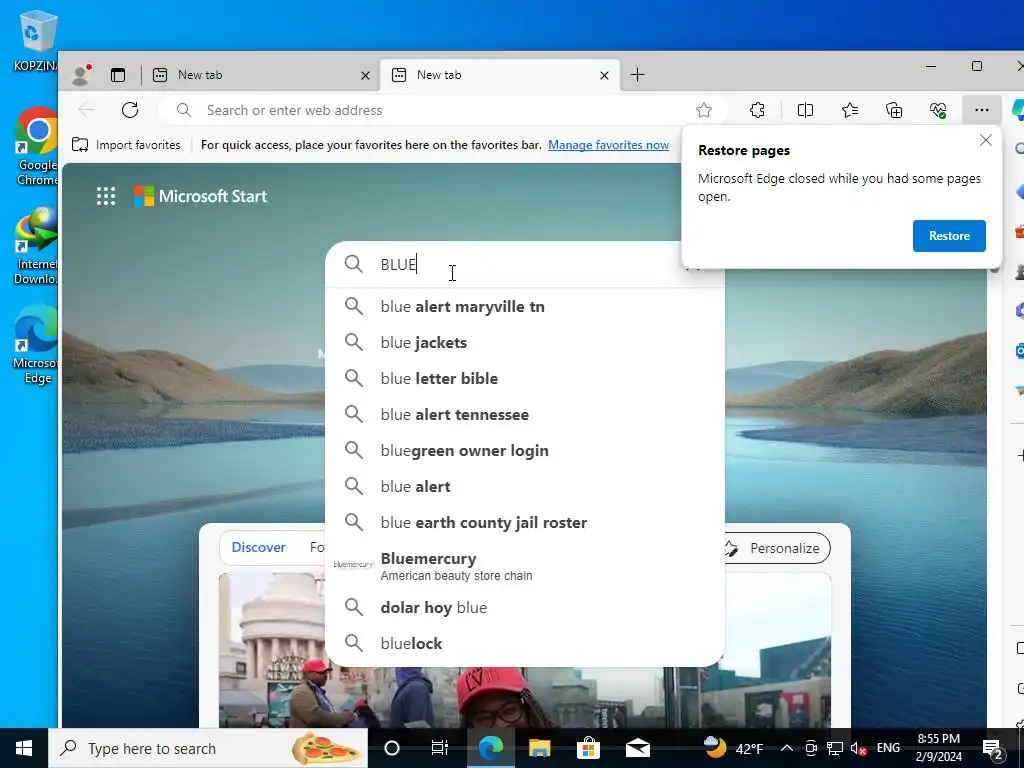Open Recycle Bin on the desktop
This screenshot has height=768, width=1024.
point(36,40)
